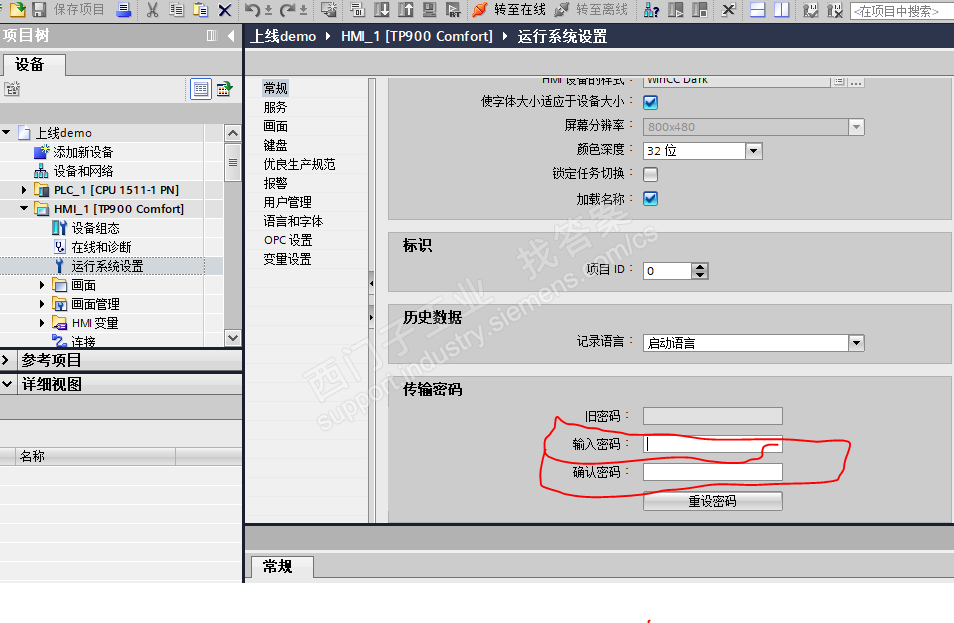Select OPC 设置 in settings navigation
954x623 pixels.
(288, 240)
